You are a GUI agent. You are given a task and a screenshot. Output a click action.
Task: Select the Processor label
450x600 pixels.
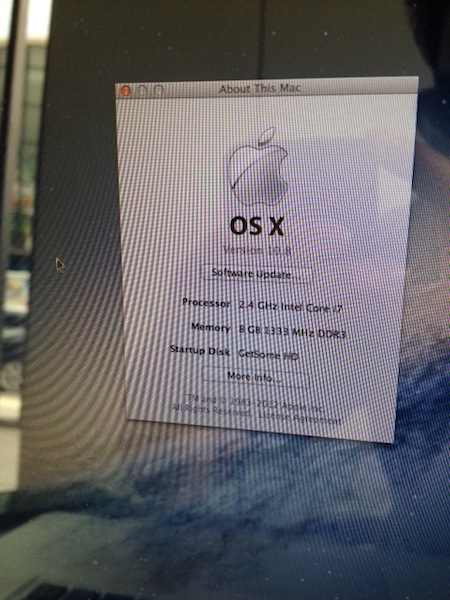pos(206,303)
